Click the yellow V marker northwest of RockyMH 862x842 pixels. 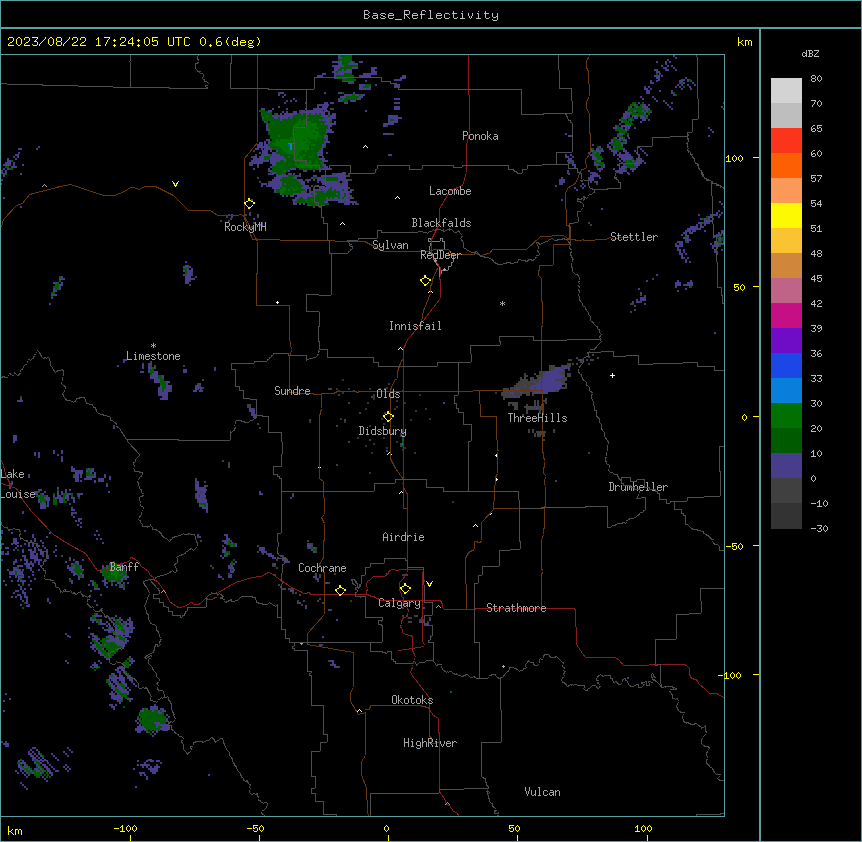tap(175, 184)
